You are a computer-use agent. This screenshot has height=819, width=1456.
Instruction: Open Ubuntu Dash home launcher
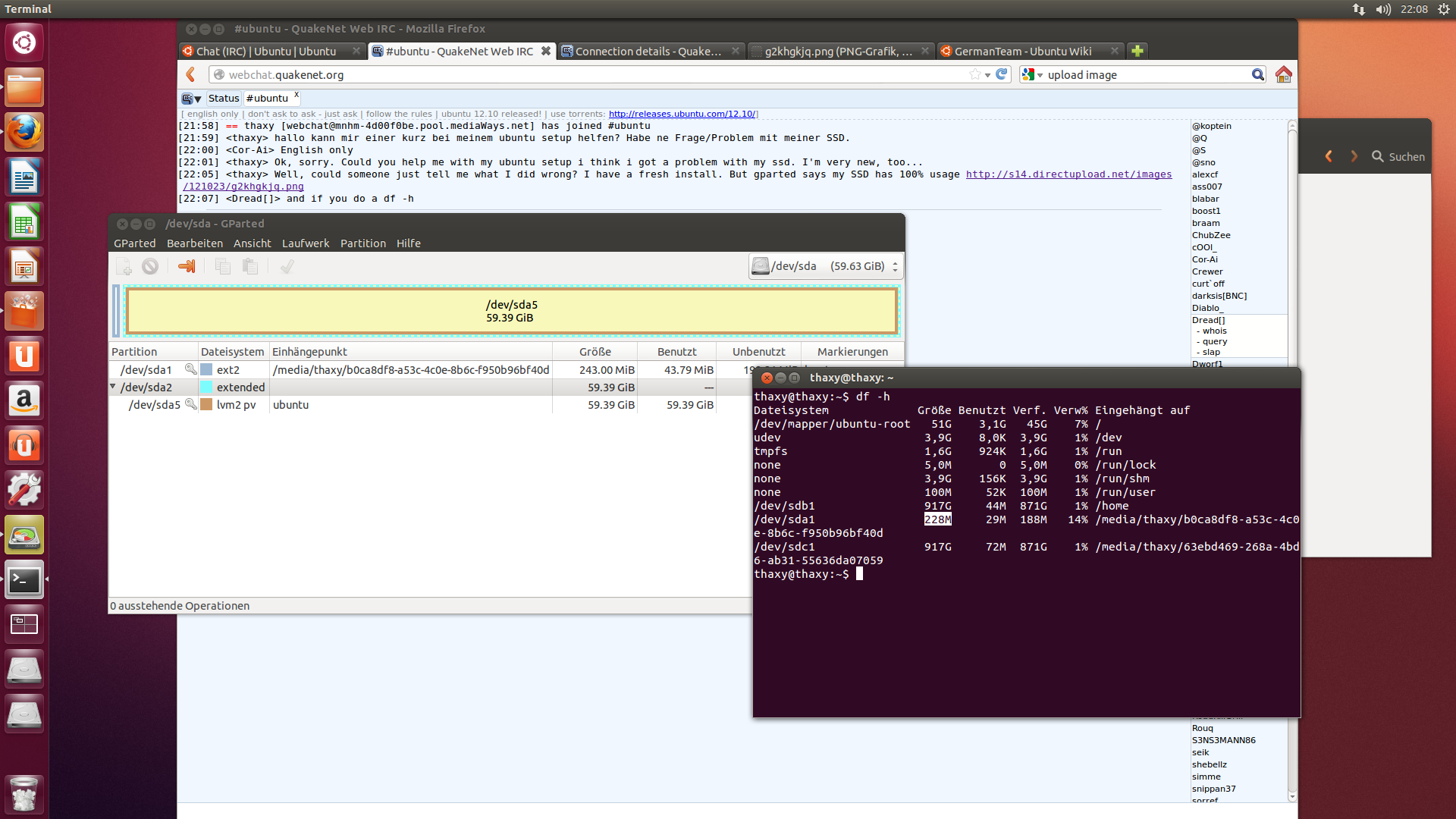24,42
